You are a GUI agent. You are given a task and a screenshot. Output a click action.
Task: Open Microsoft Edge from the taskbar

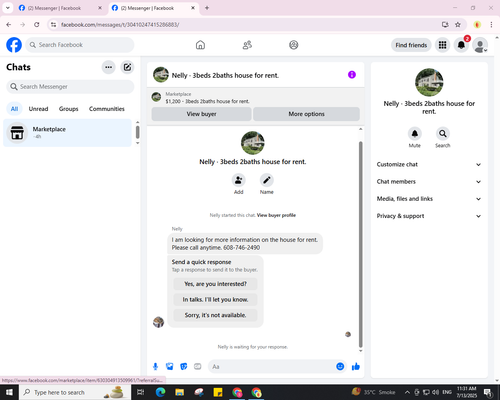(x=160, y=392)
